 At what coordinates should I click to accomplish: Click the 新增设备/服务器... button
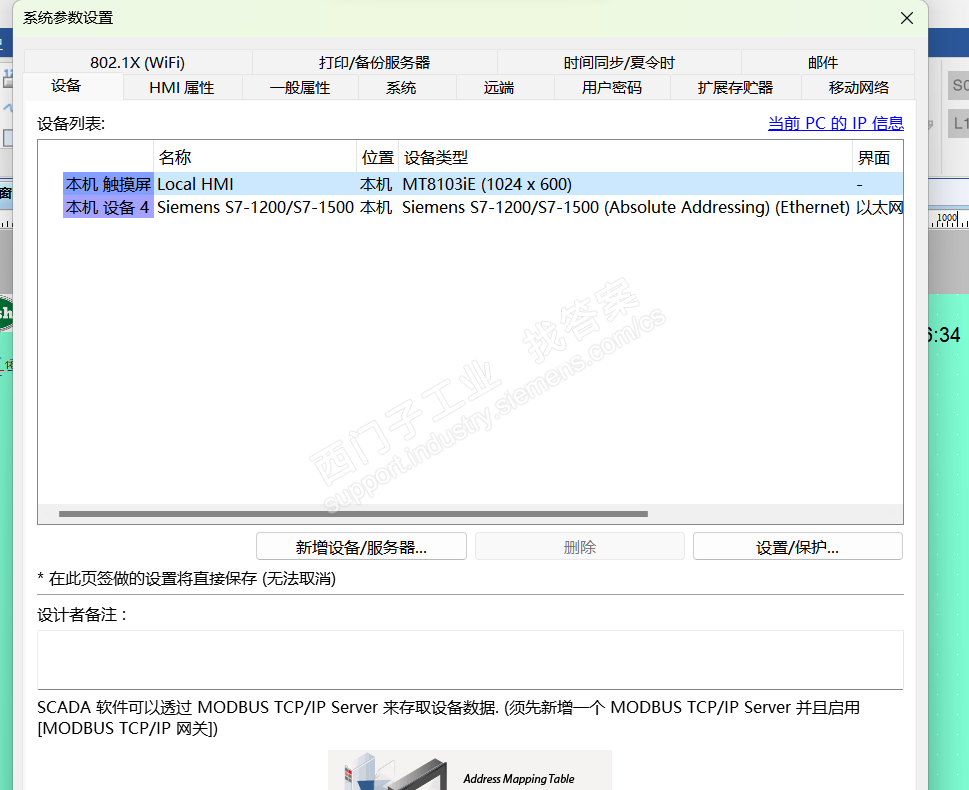[362, 546]
